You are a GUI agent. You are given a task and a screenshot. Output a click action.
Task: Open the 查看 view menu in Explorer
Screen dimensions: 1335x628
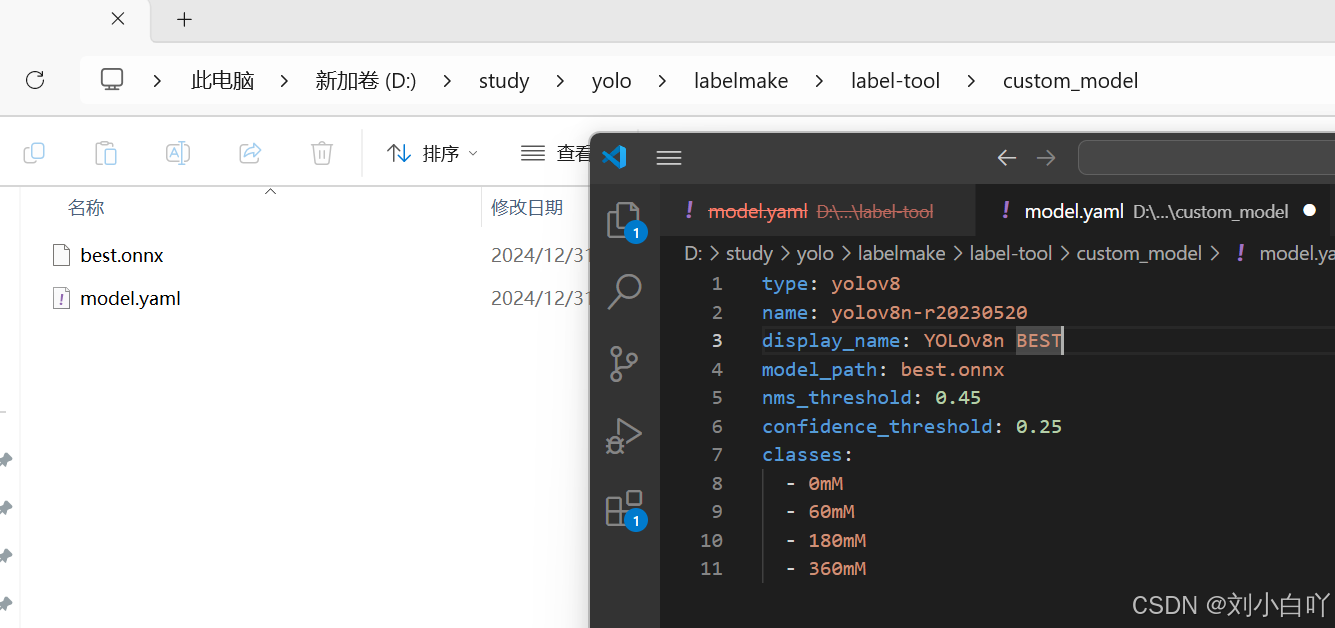point(556,153)
